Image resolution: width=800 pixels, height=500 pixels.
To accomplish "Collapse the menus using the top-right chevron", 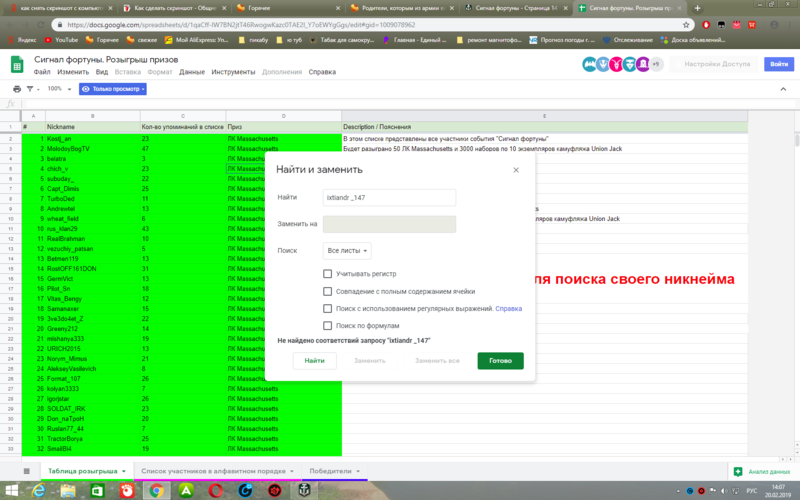I will (783, 89).
